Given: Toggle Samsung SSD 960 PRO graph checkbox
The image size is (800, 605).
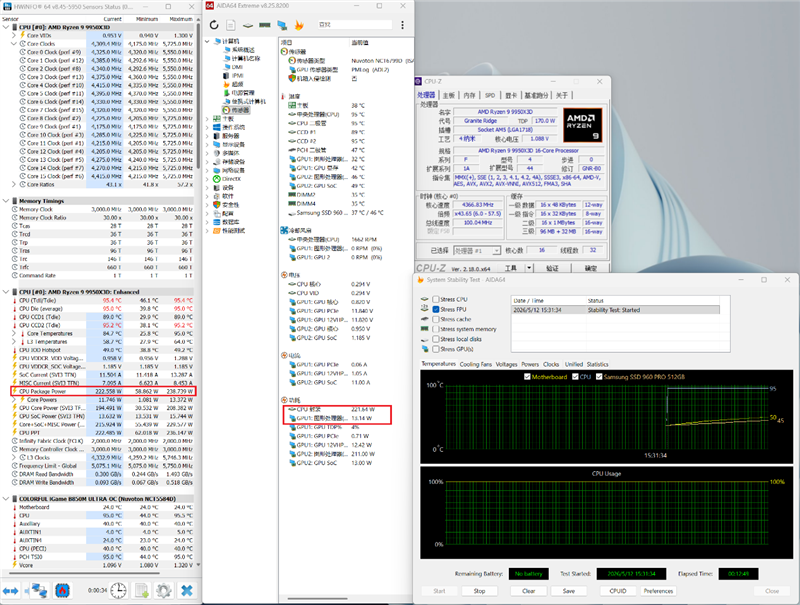Looking at the screenshot, I should tap(599, 377).
